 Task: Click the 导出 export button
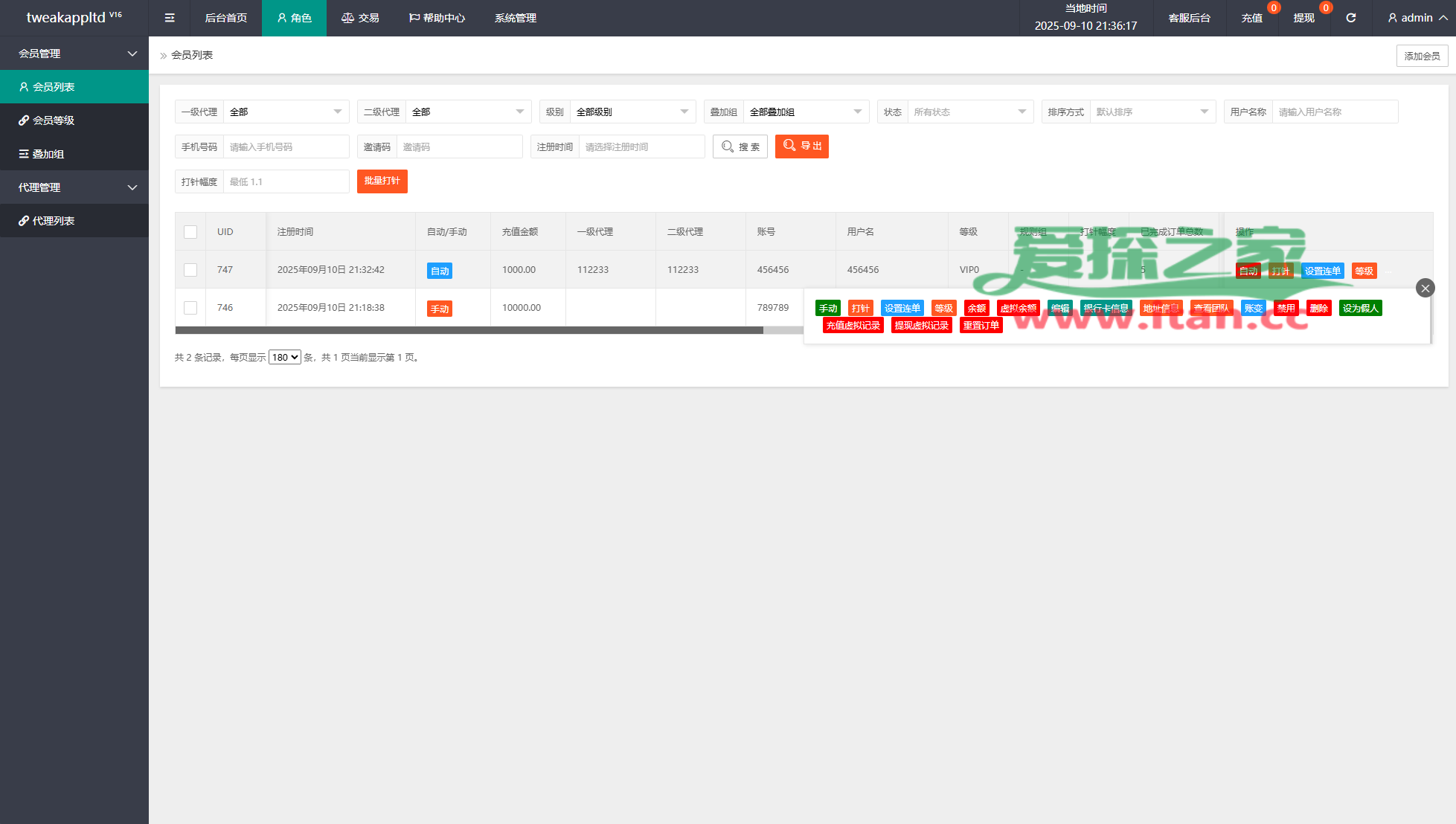click(x=801, y=147)
